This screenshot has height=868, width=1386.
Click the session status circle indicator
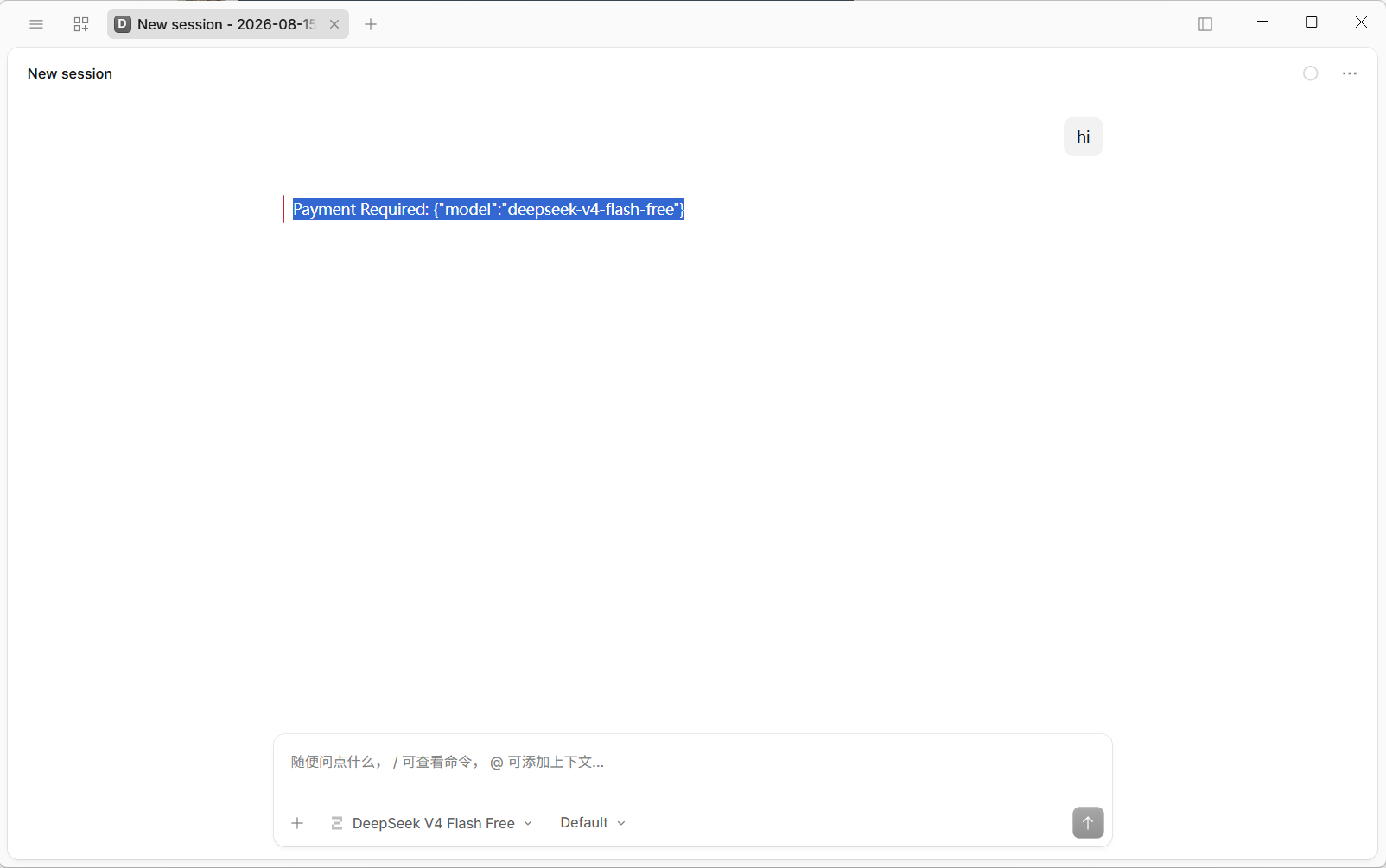click(x=1311, y=73)
